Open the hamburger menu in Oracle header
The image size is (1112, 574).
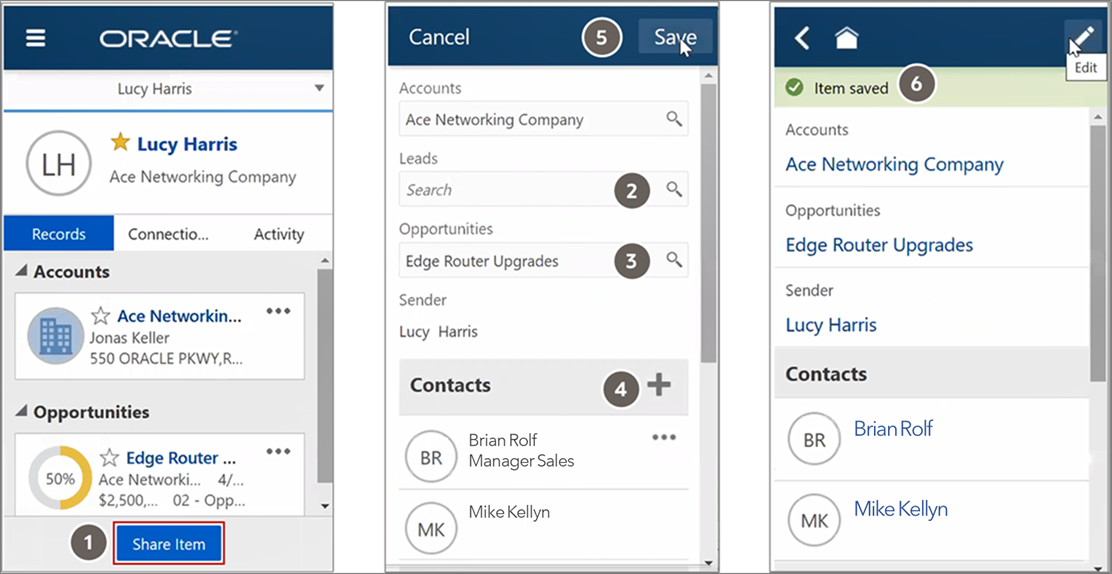[x=35, y=38]
